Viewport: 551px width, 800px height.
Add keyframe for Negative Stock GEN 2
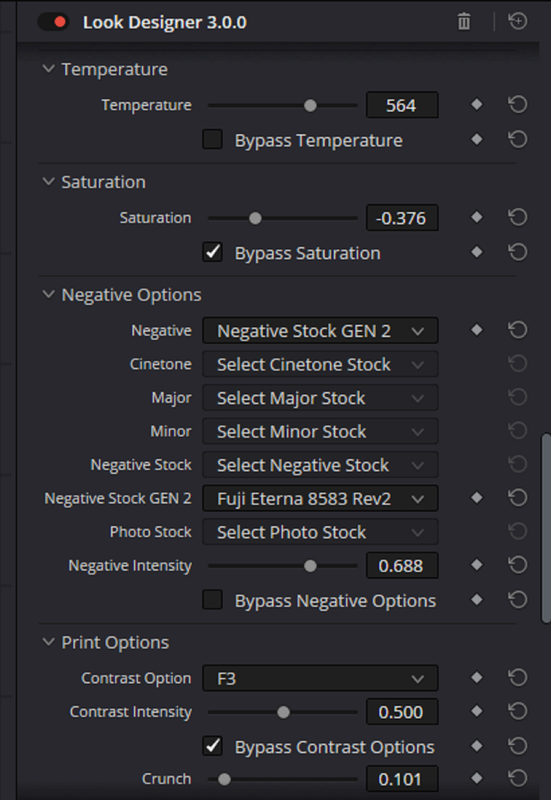click(477, 497)
